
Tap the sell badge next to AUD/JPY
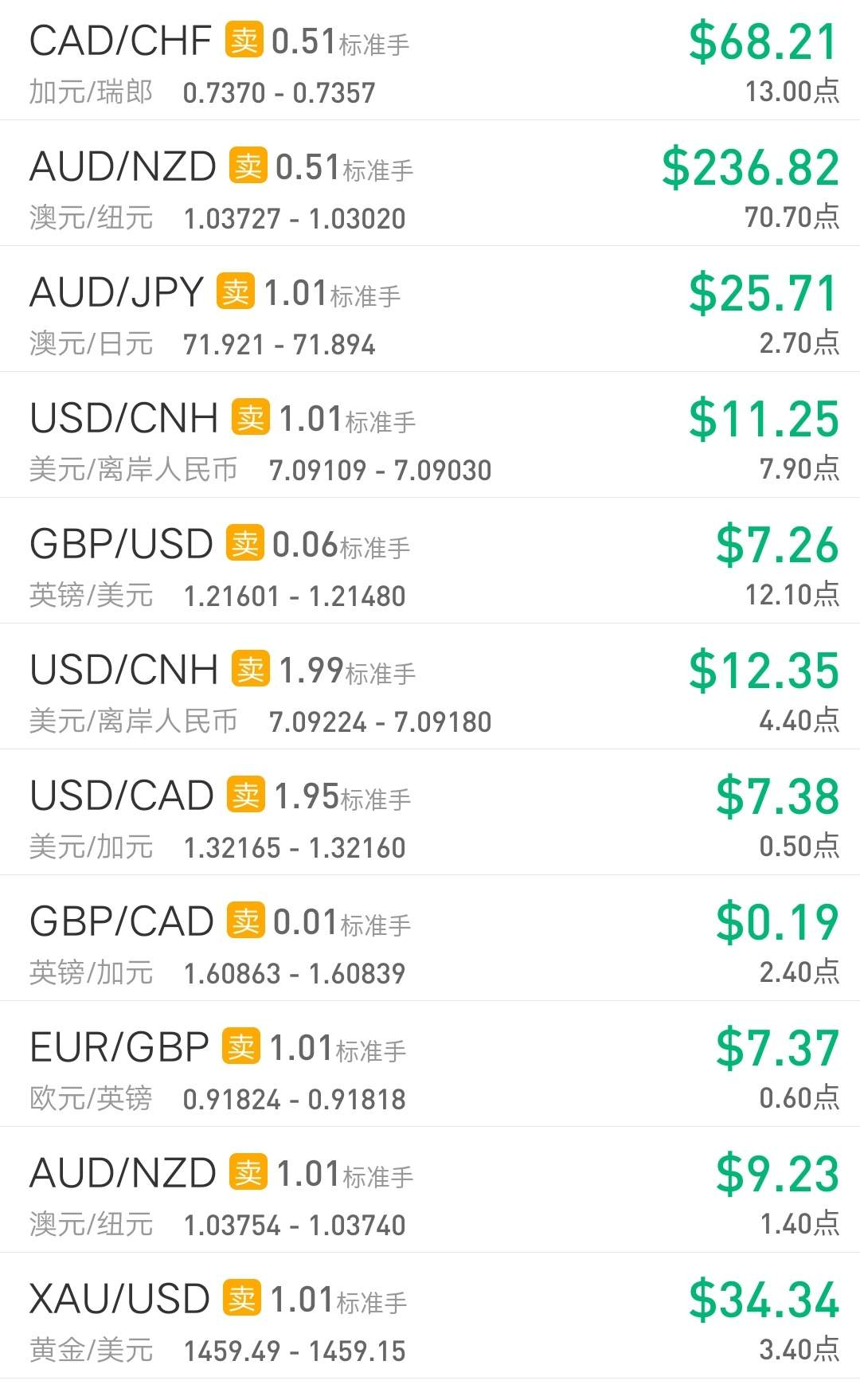(236, 291)
